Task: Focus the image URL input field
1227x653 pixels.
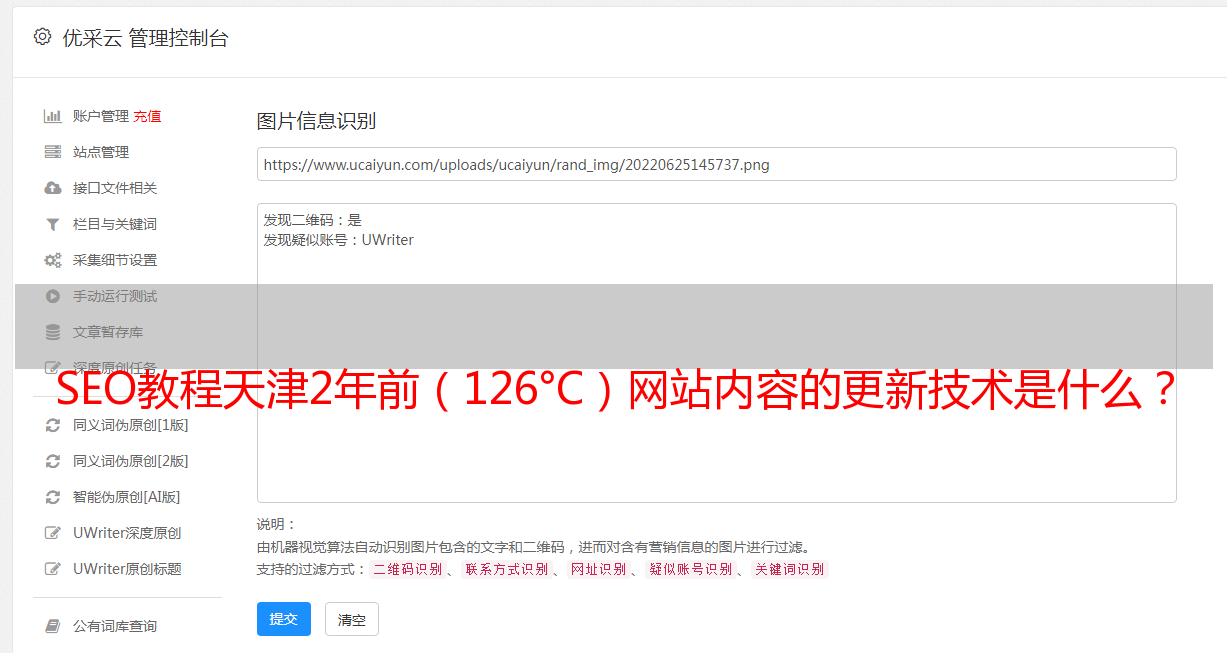Action: point(716,164)
